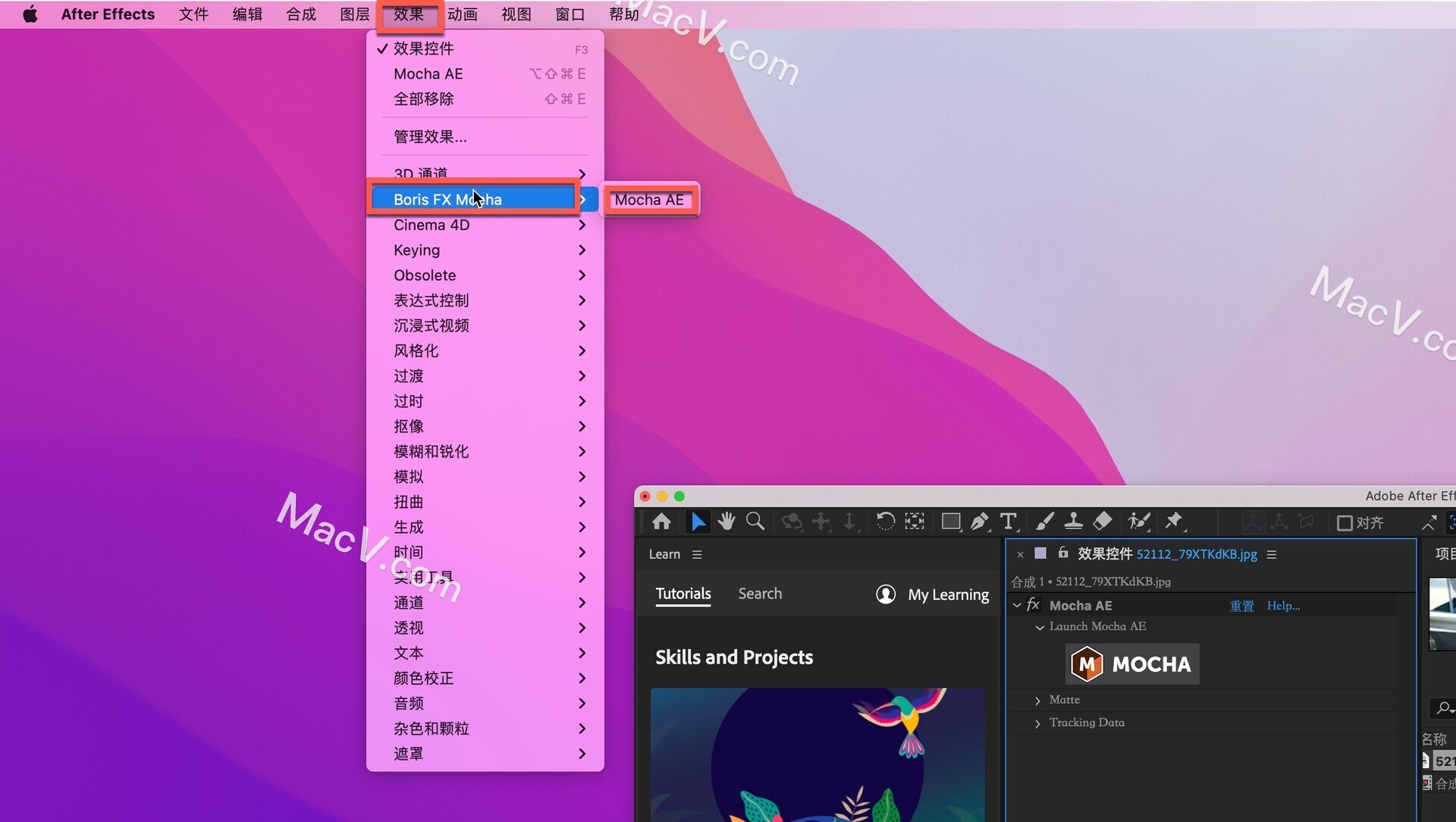Switch to the Search tab
This screenshot has height=822, width=1456.
[x=760, y=594]
